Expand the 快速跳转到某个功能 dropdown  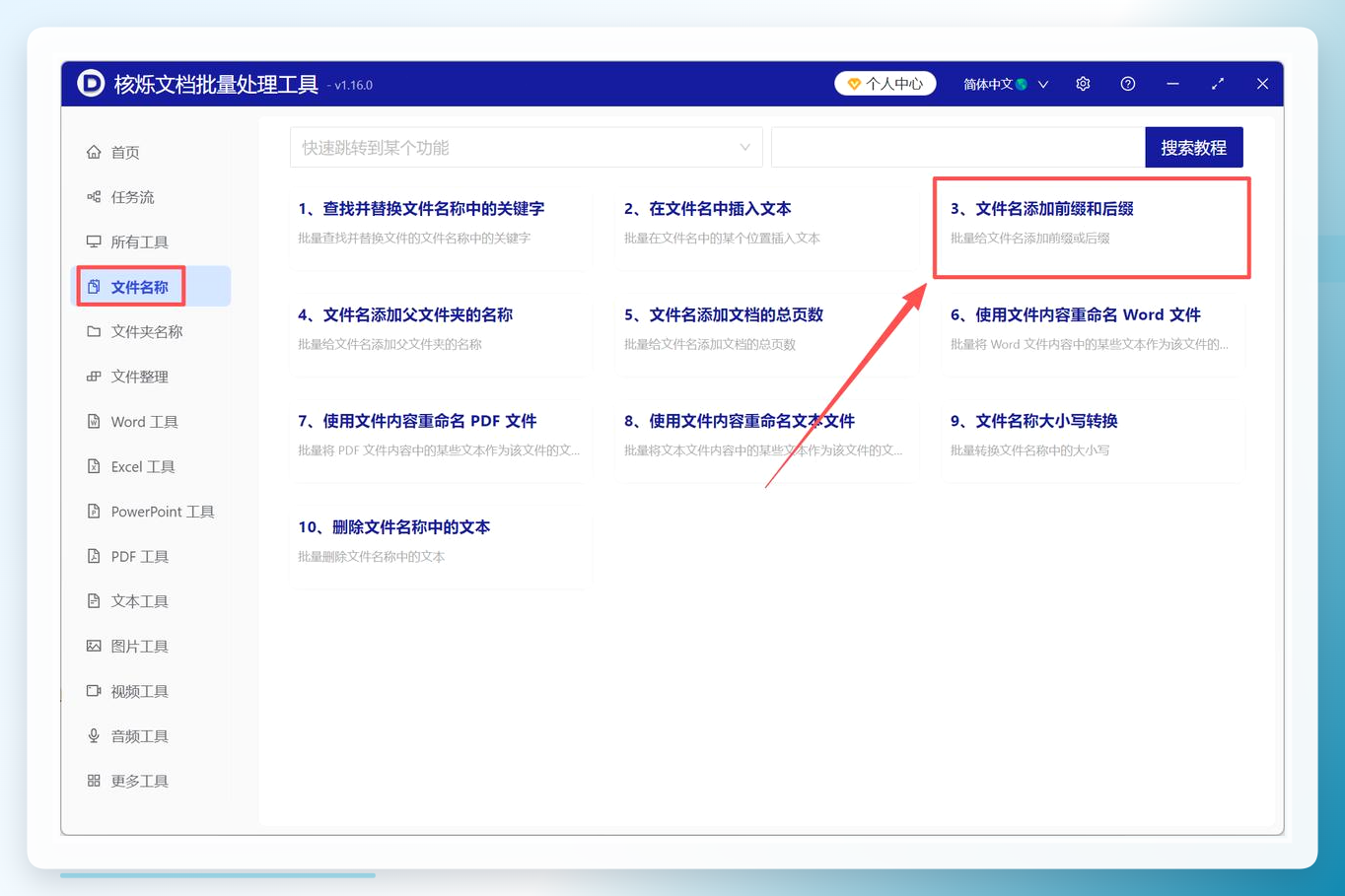click(x=526, y=148)
